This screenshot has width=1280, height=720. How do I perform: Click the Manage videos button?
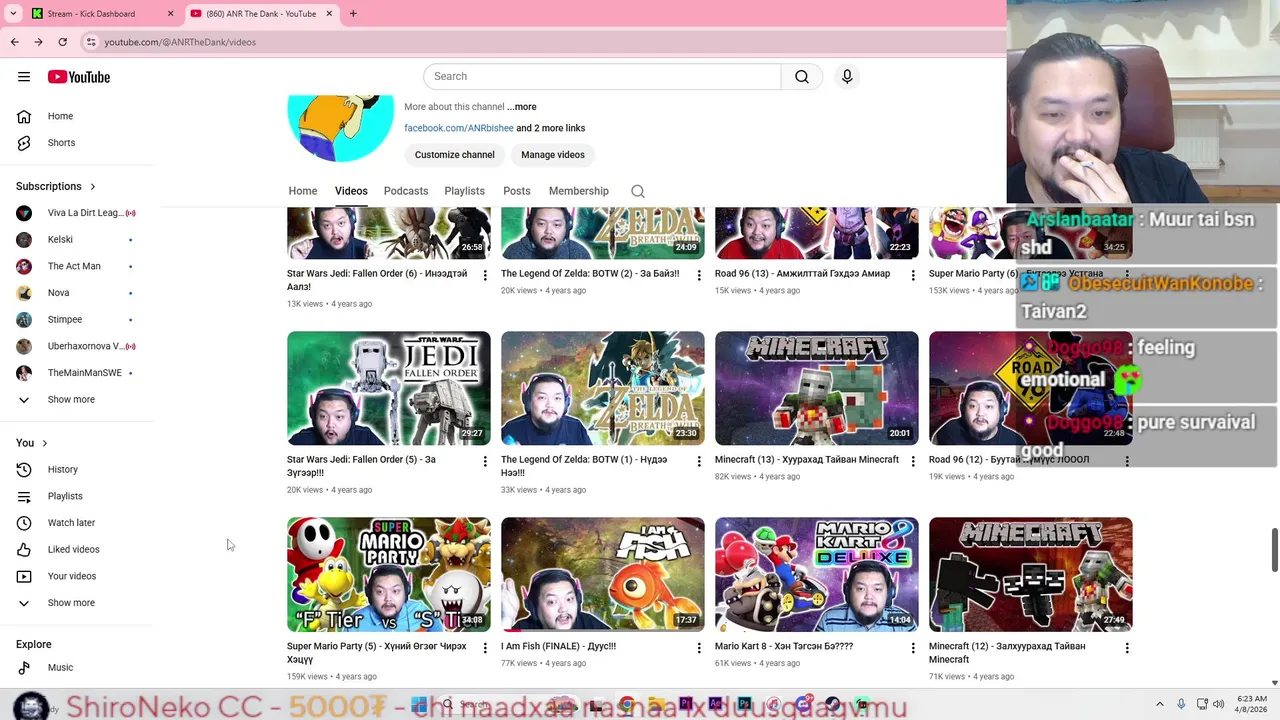(553, 155)
